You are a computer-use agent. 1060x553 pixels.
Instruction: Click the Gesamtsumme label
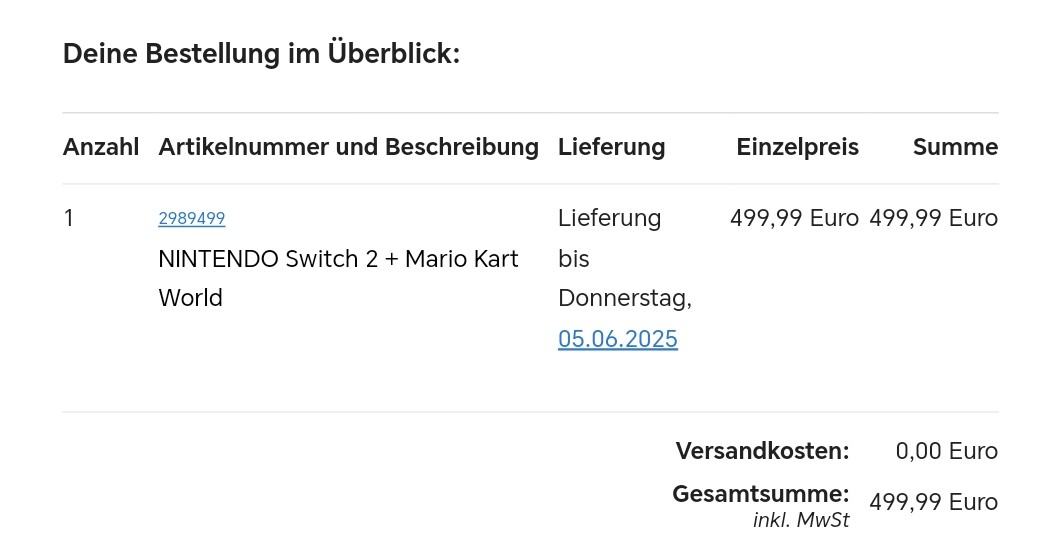(761, 494)
